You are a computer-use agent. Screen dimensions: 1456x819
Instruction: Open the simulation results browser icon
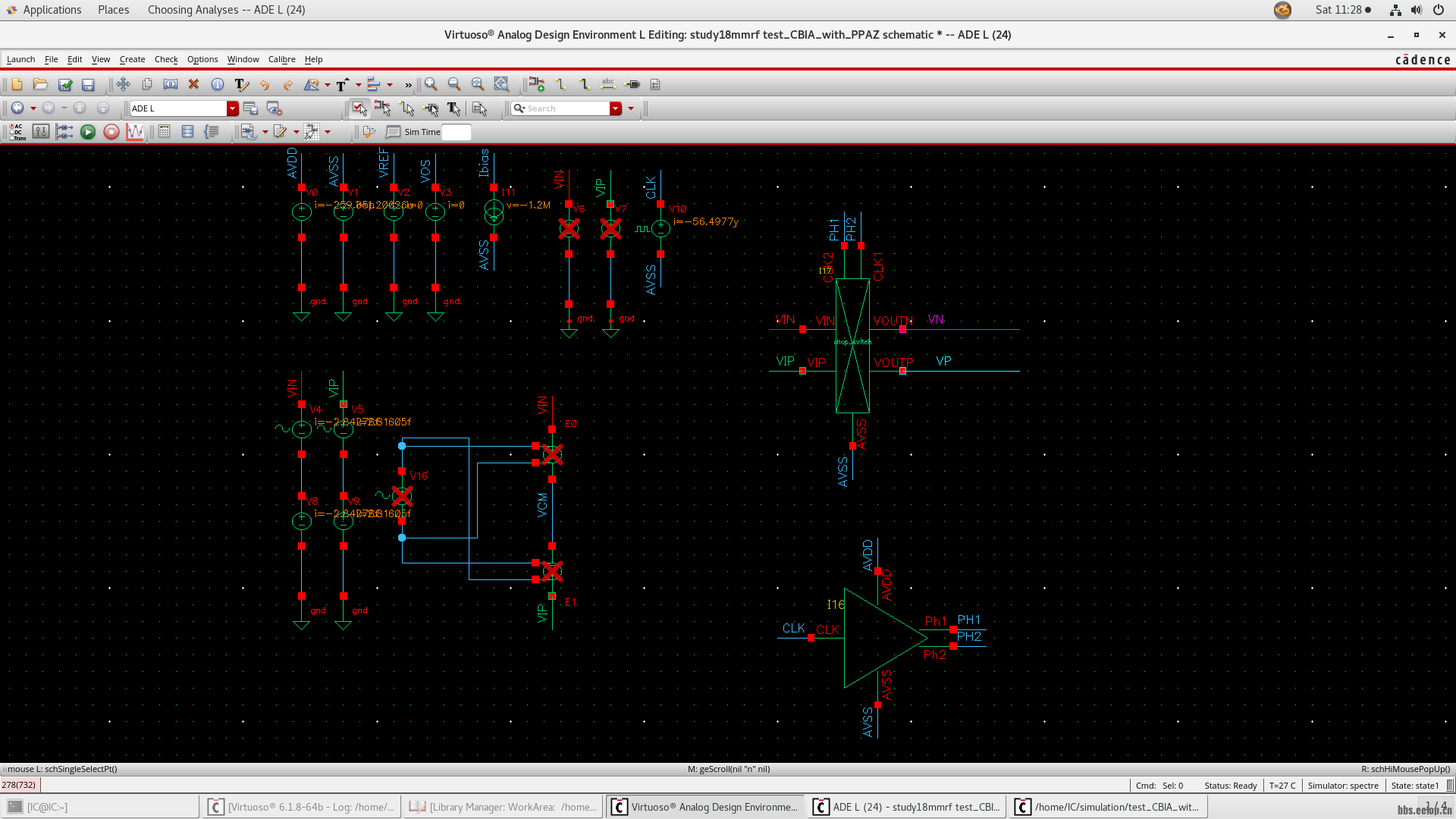pyautogui.click(x=187, y=132)
